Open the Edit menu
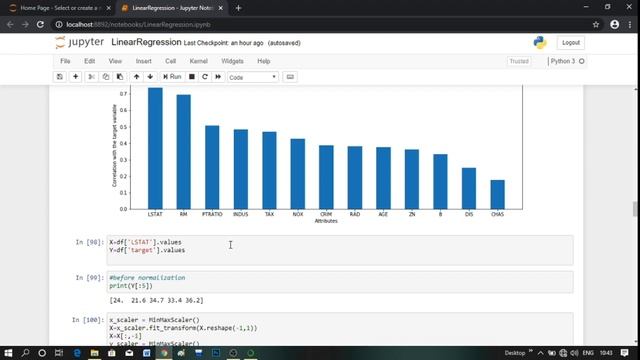The height and width of the screenshot is (360, 640). (x=89, y=61)
